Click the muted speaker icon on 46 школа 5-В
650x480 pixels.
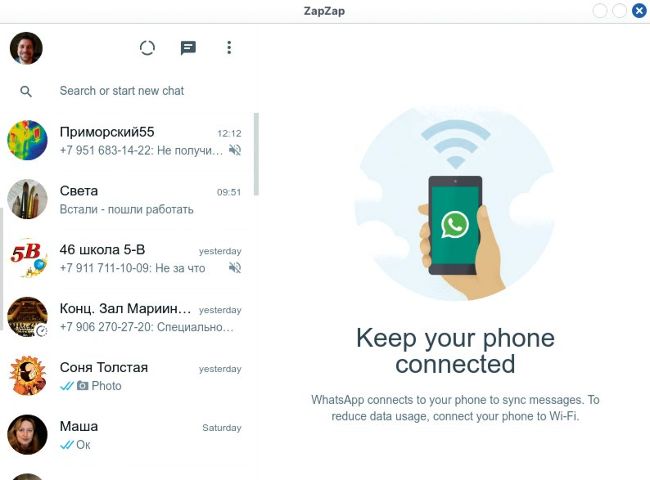[235, 268]
